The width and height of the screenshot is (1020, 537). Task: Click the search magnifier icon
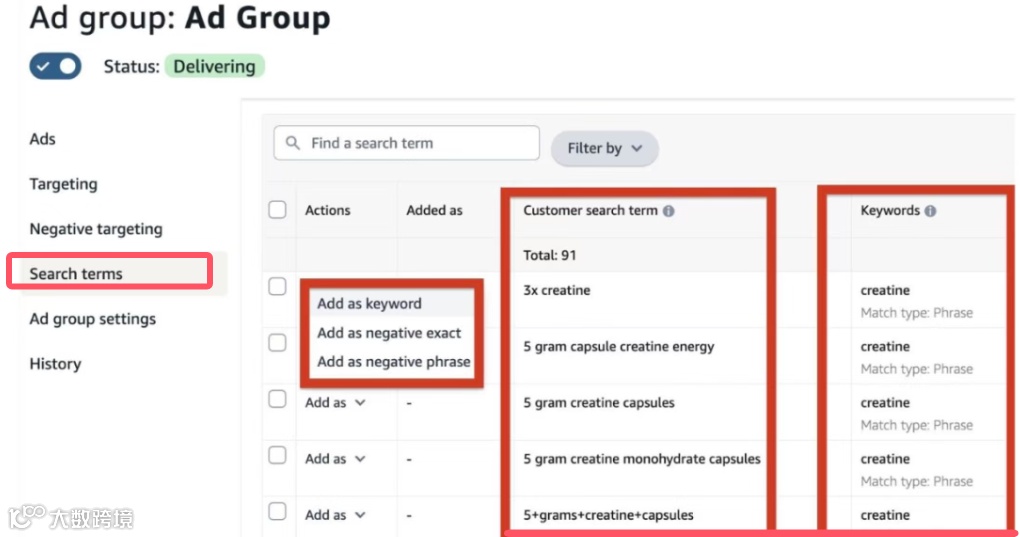point(293,144)
